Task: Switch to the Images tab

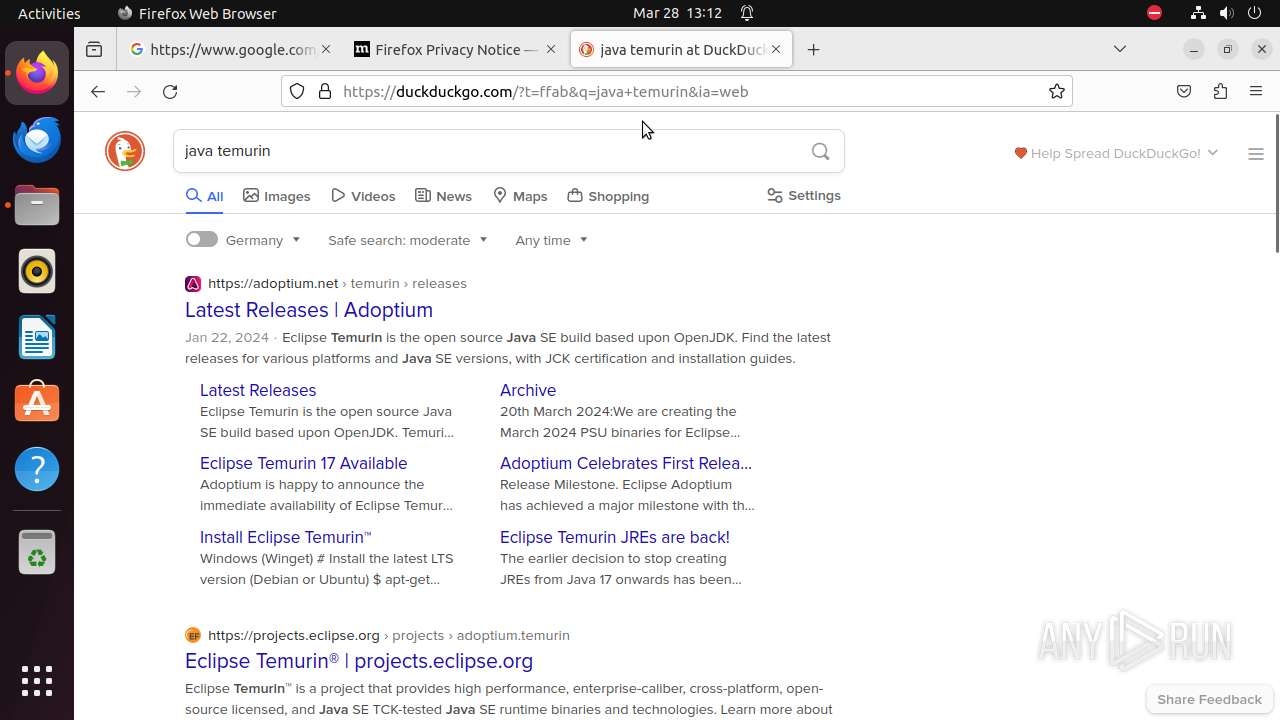Action: (277, 196)
